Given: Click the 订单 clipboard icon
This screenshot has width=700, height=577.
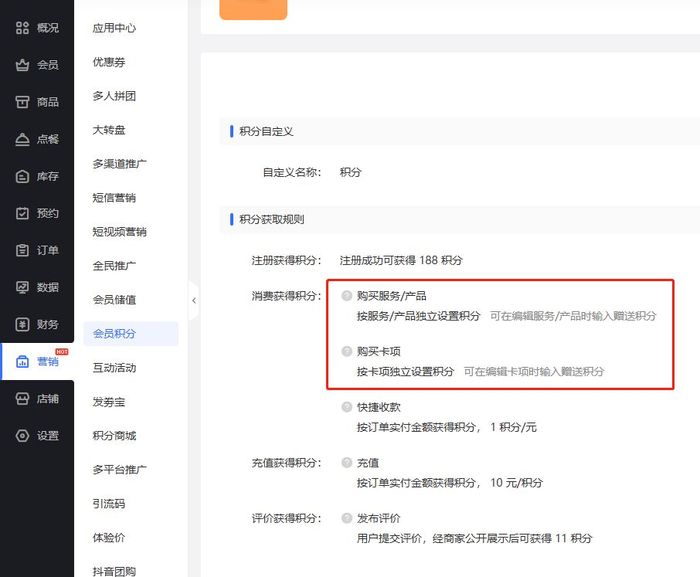Looking at the screenshot, I should pos(22,250).
